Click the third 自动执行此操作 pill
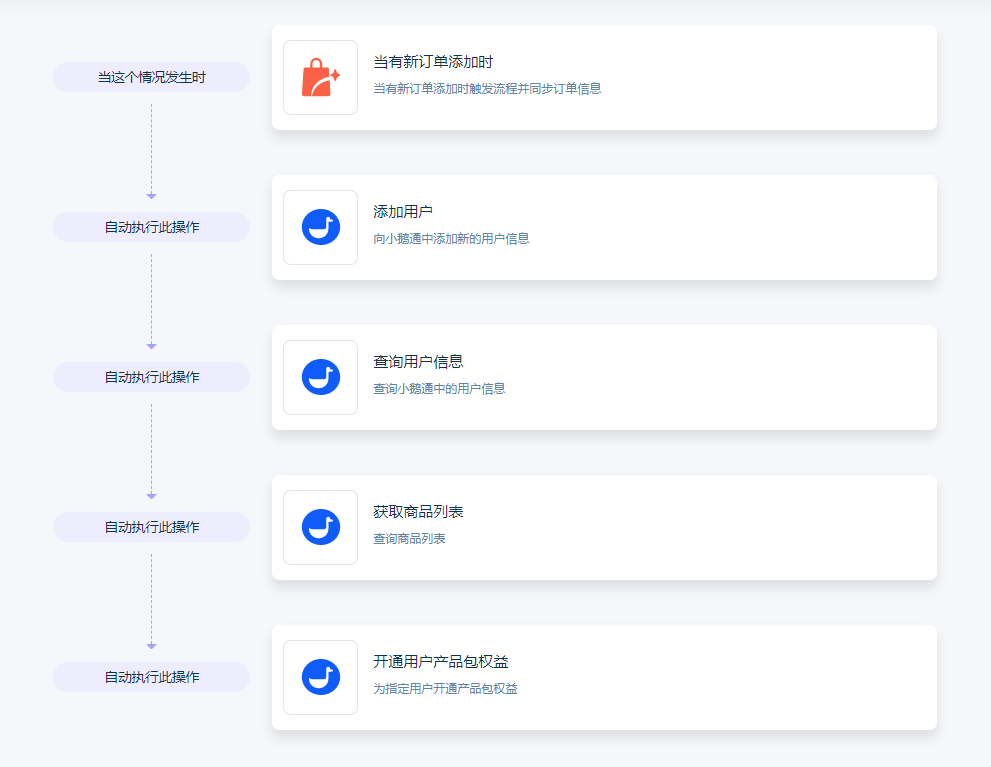This screenshot has height=767, width=991. pyautogui.click(x=151, y=527)
